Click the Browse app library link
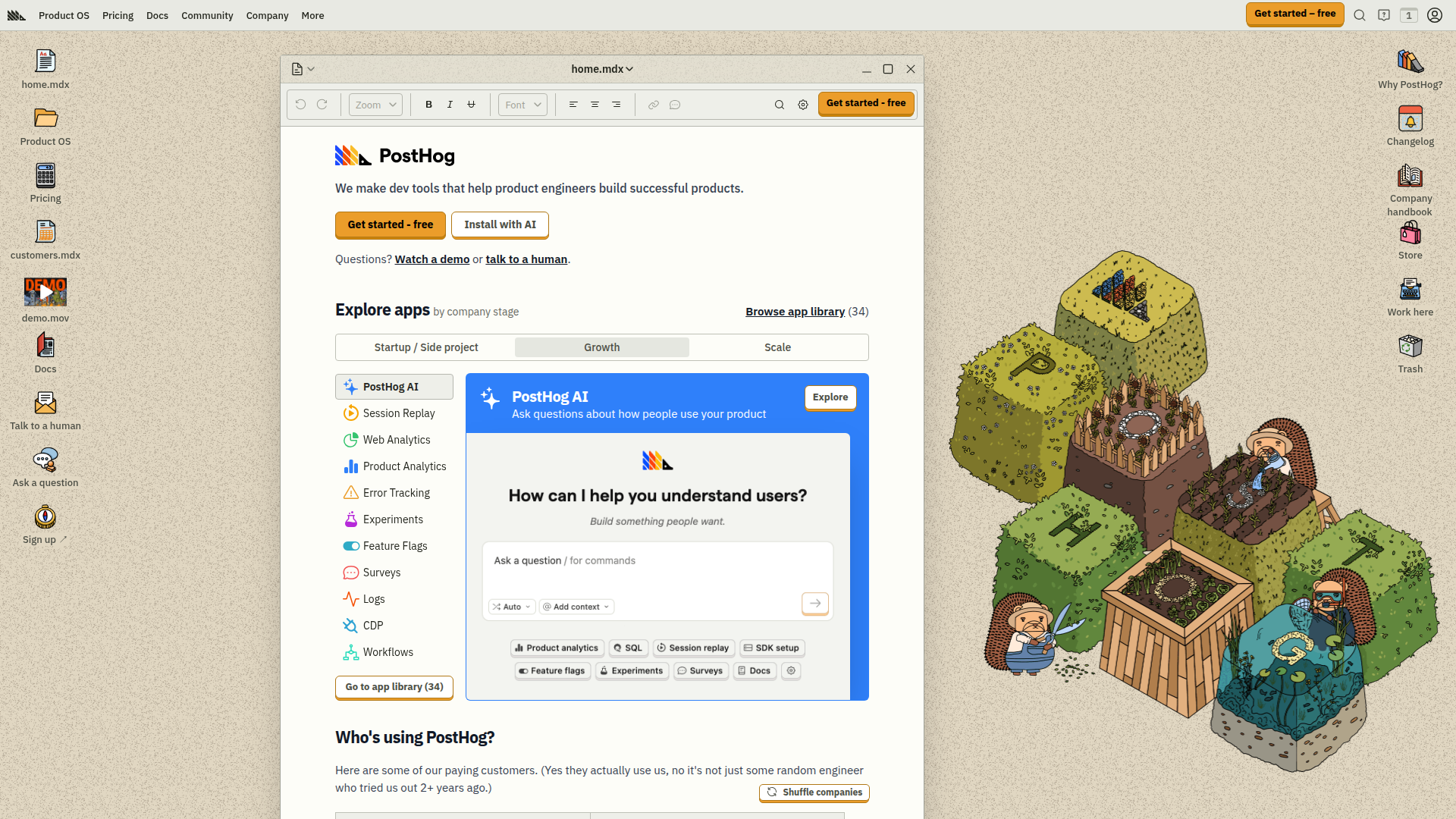 coord(795,311)
